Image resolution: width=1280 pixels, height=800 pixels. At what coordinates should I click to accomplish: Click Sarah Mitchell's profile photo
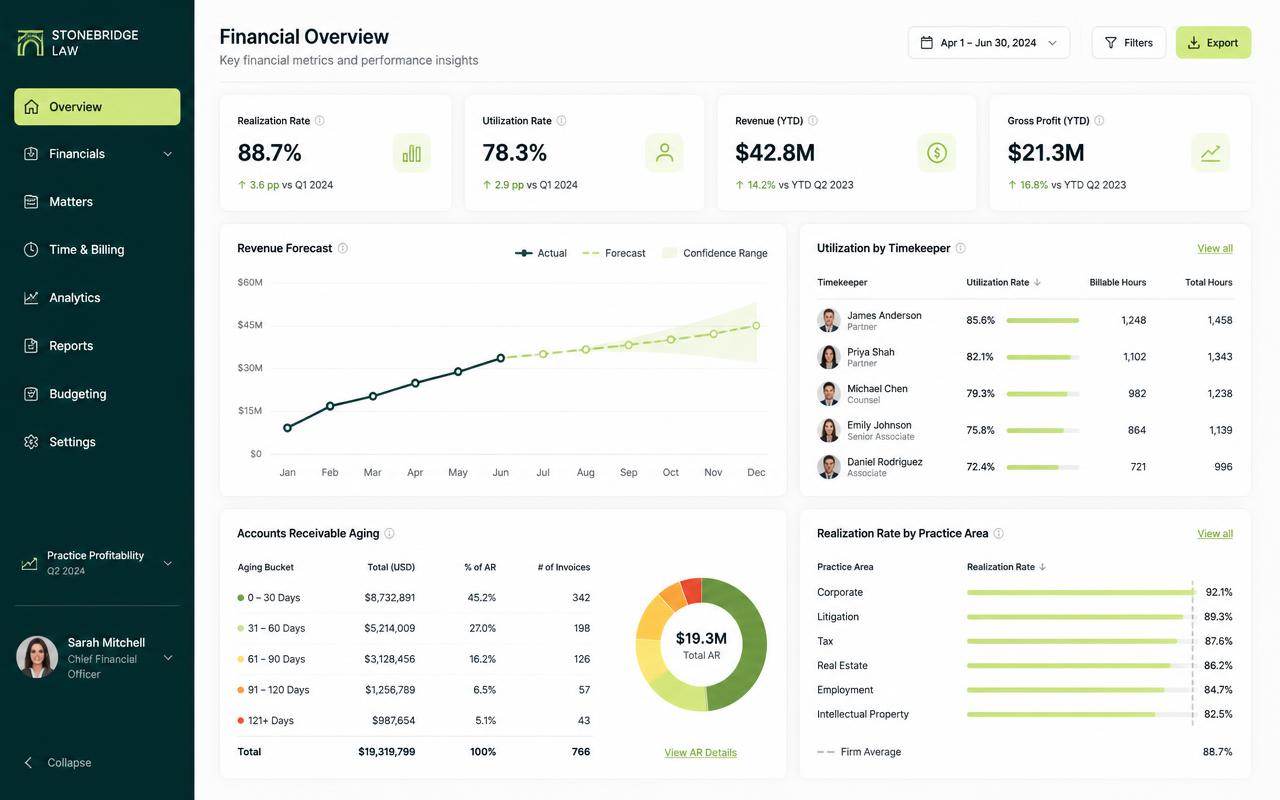pyautogui.click(x=37, y=658)
